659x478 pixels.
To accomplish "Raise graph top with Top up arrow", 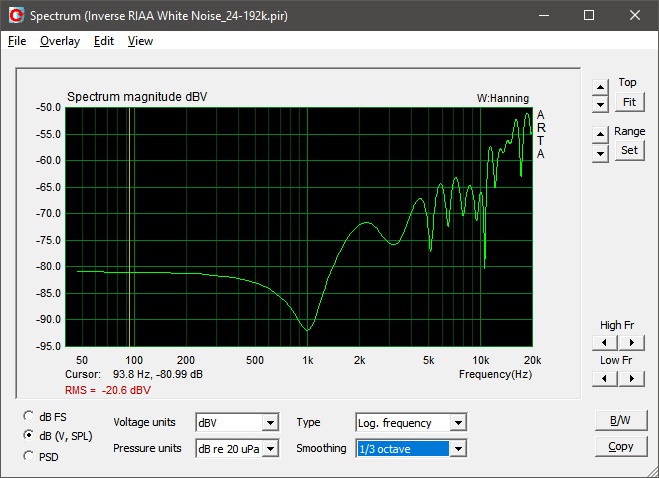I will [600, 87].
